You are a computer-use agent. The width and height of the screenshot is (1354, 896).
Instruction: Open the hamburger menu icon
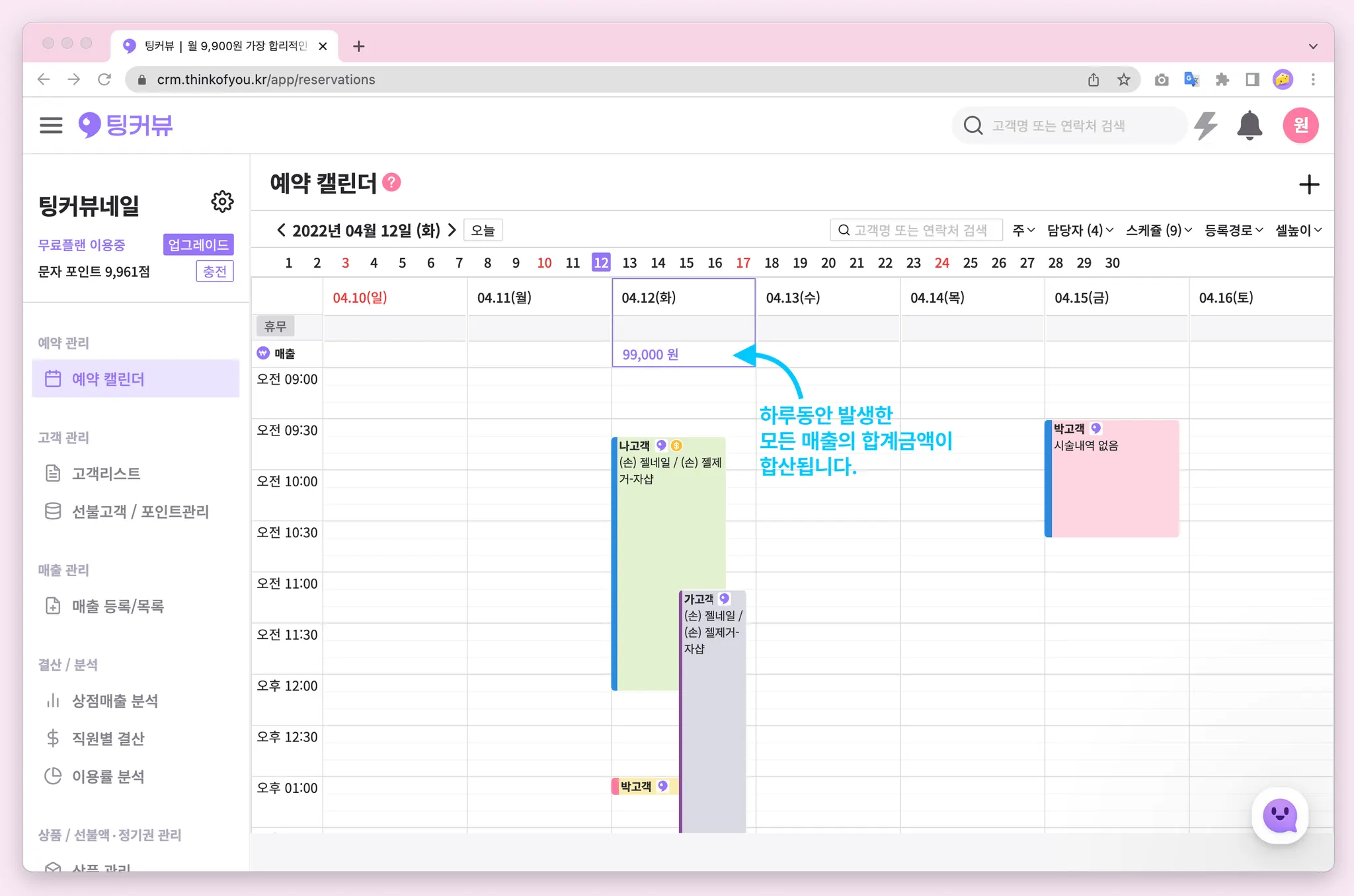click(51, 125)
